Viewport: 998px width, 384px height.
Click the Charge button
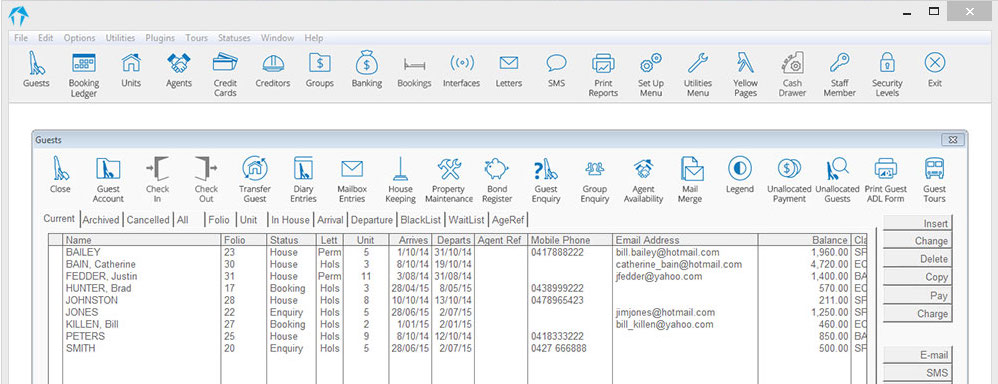[918, 313]
